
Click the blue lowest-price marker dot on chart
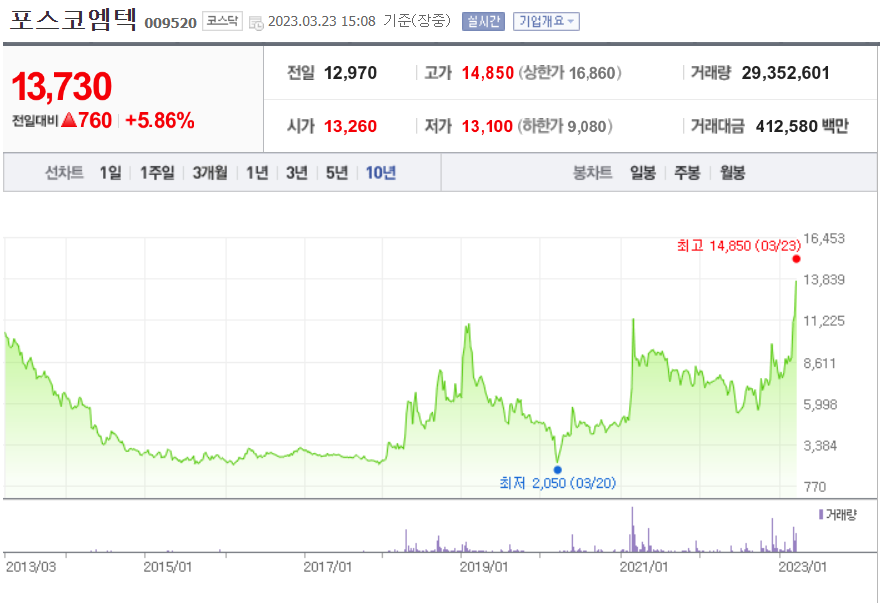point(557,470)
